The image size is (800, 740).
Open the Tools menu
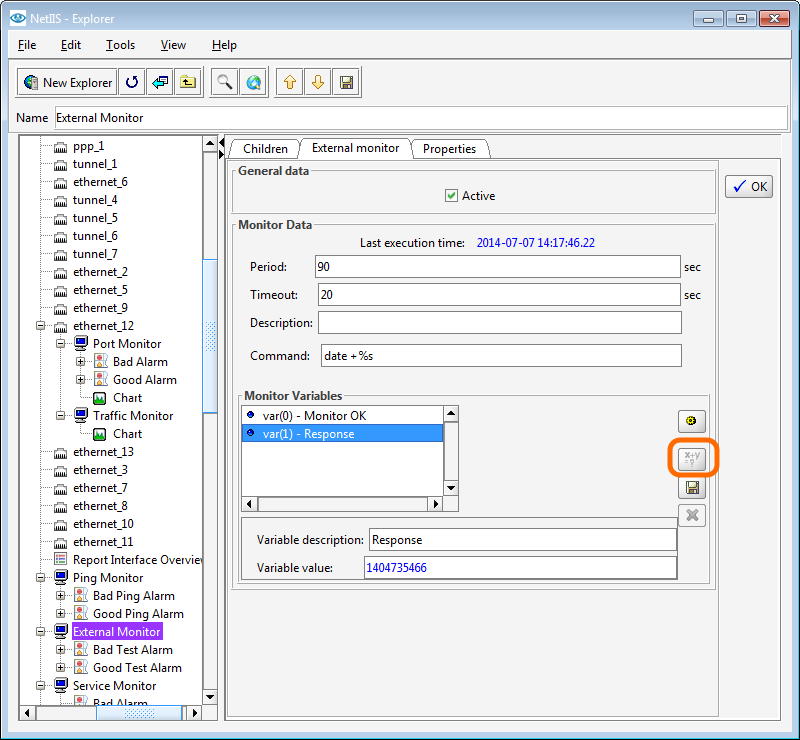[120, 45]
